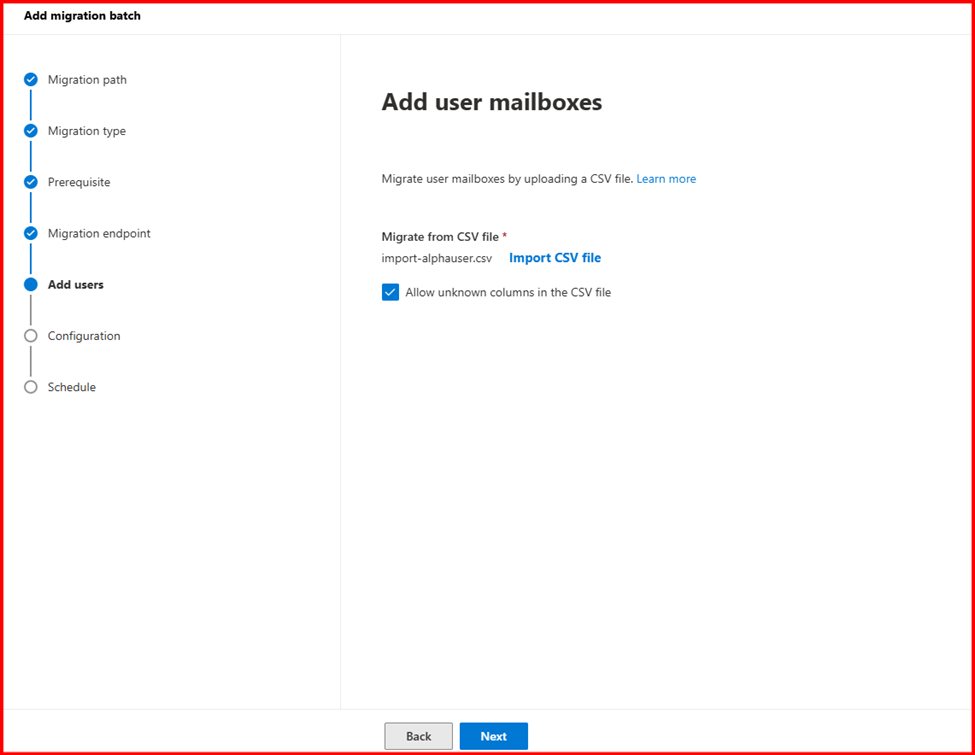Click the import-alphauser.csv file name
This screenshot has width=975, height=755.
(436, 258)
